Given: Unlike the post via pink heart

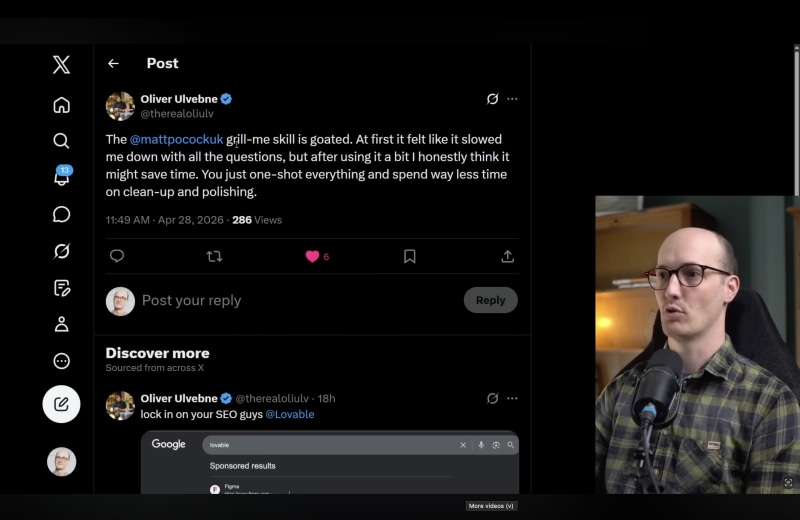Looking at the screenshot, I should (x=312, y=256).
